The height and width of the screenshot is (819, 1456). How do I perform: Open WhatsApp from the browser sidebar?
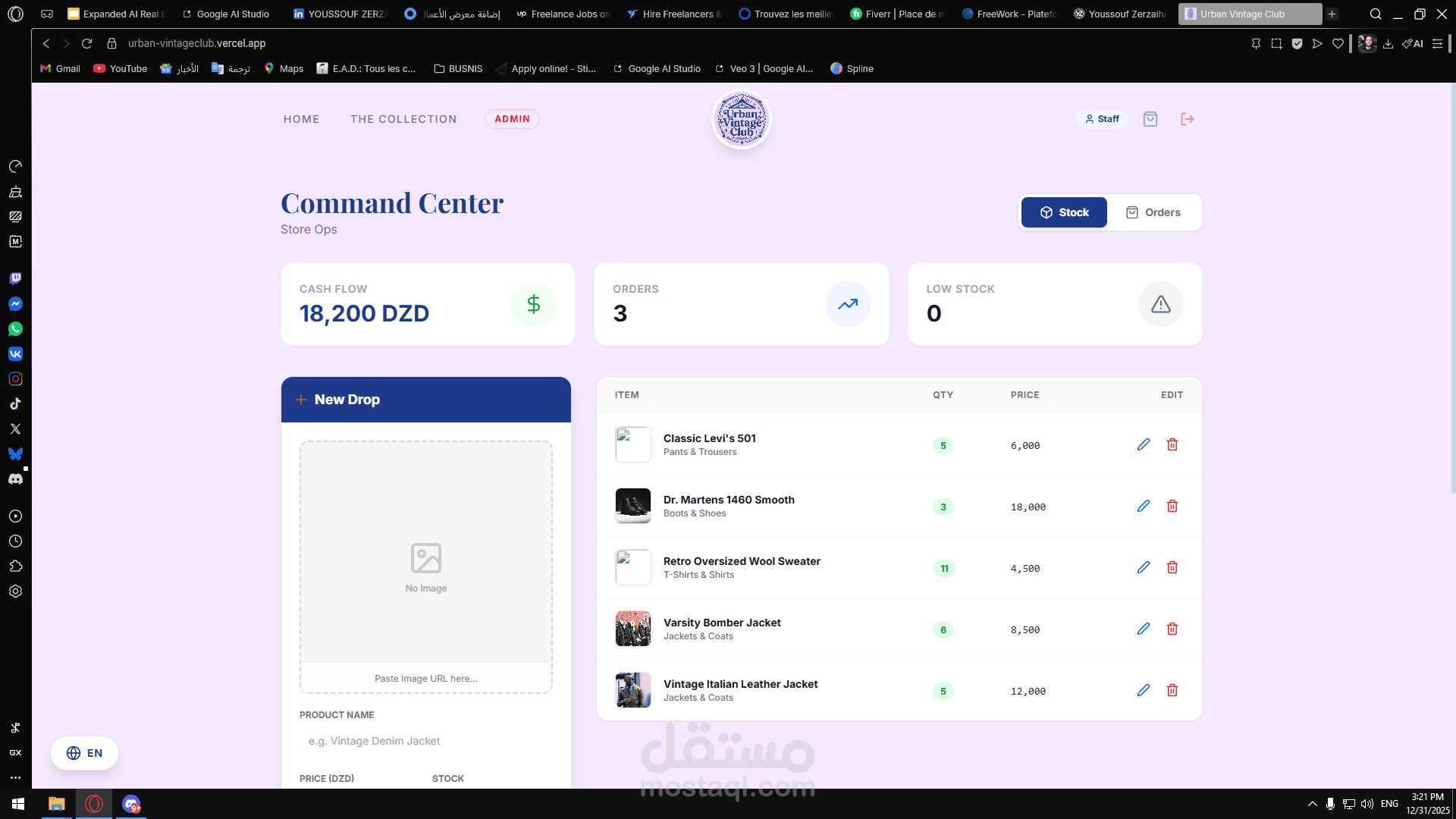click(x=15, y=329)
